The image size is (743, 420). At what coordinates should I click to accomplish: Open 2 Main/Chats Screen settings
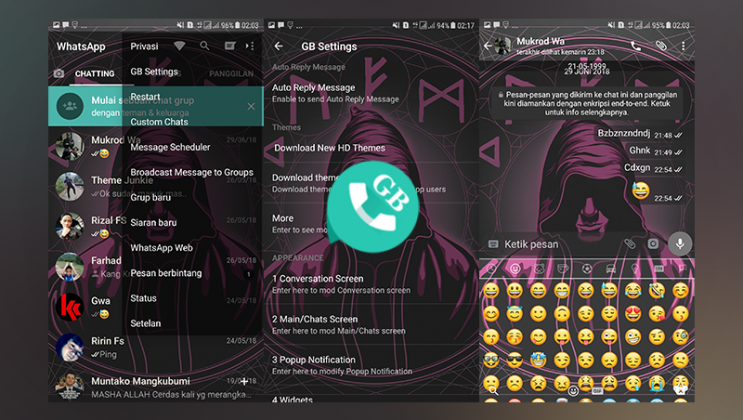[371, 325]
